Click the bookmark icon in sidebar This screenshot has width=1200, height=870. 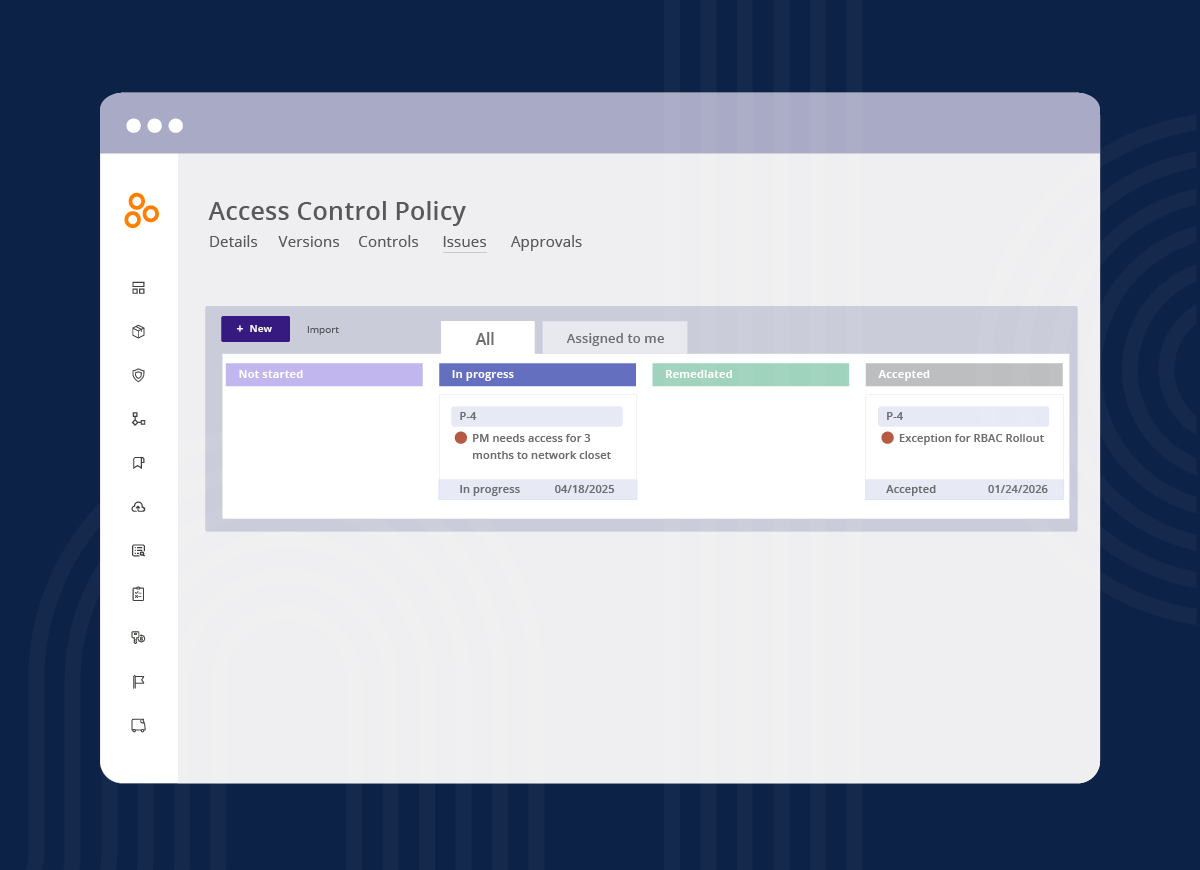point(139,463)
